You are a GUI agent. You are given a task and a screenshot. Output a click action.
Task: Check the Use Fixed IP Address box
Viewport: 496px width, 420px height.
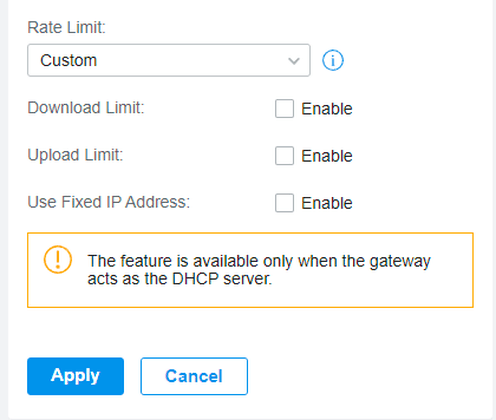(x=284, y=203)
